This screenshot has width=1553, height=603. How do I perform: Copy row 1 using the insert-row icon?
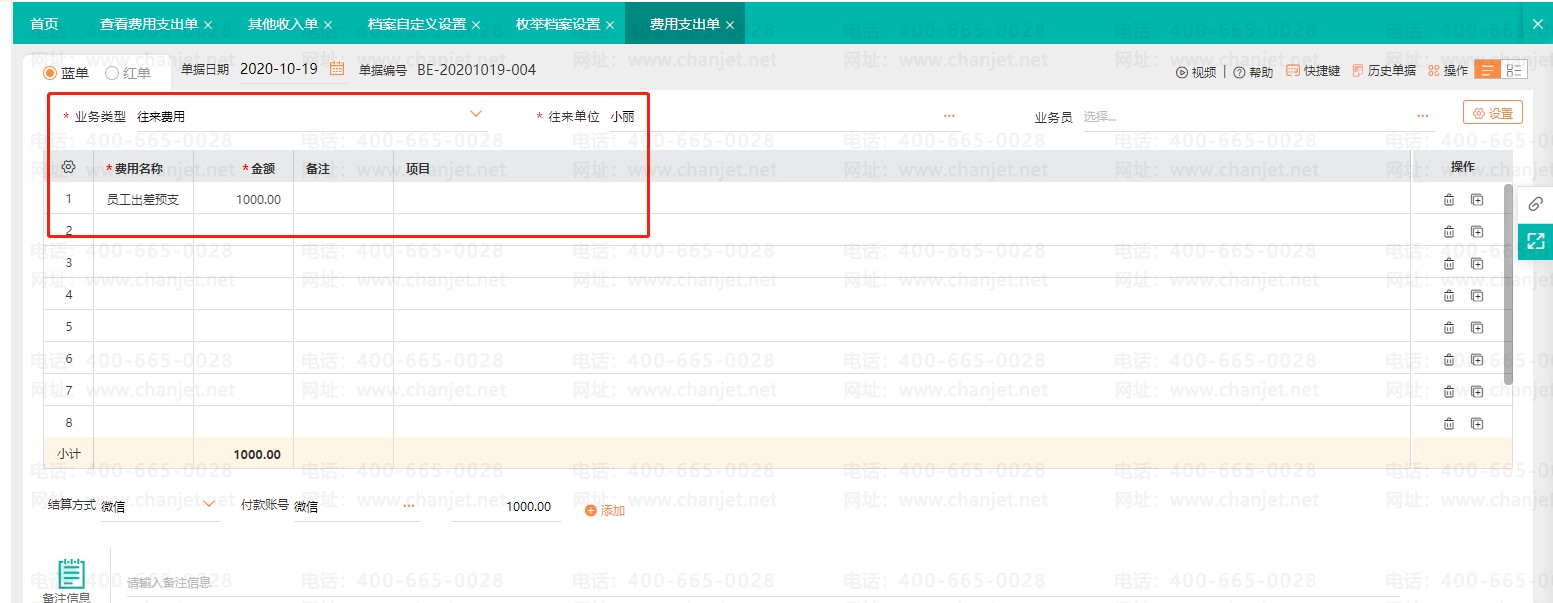1476,200
